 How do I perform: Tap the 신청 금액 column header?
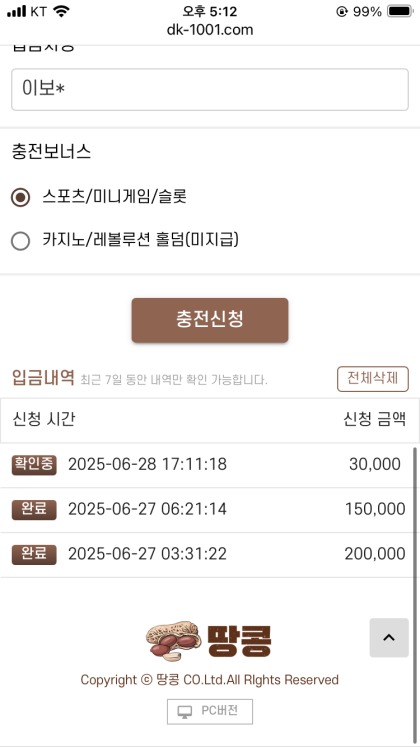click(375, 420)
